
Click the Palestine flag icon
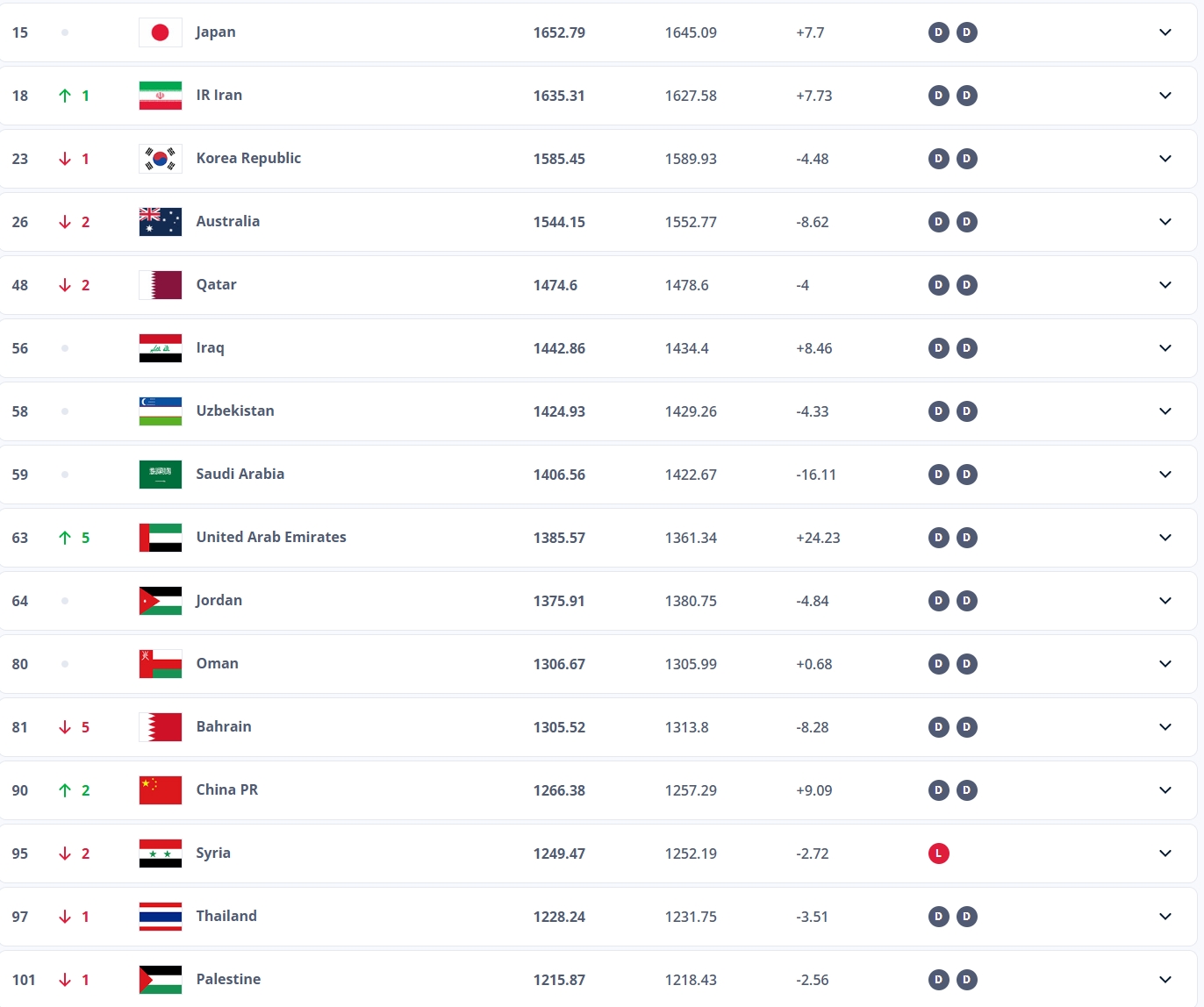pos(161,980)
